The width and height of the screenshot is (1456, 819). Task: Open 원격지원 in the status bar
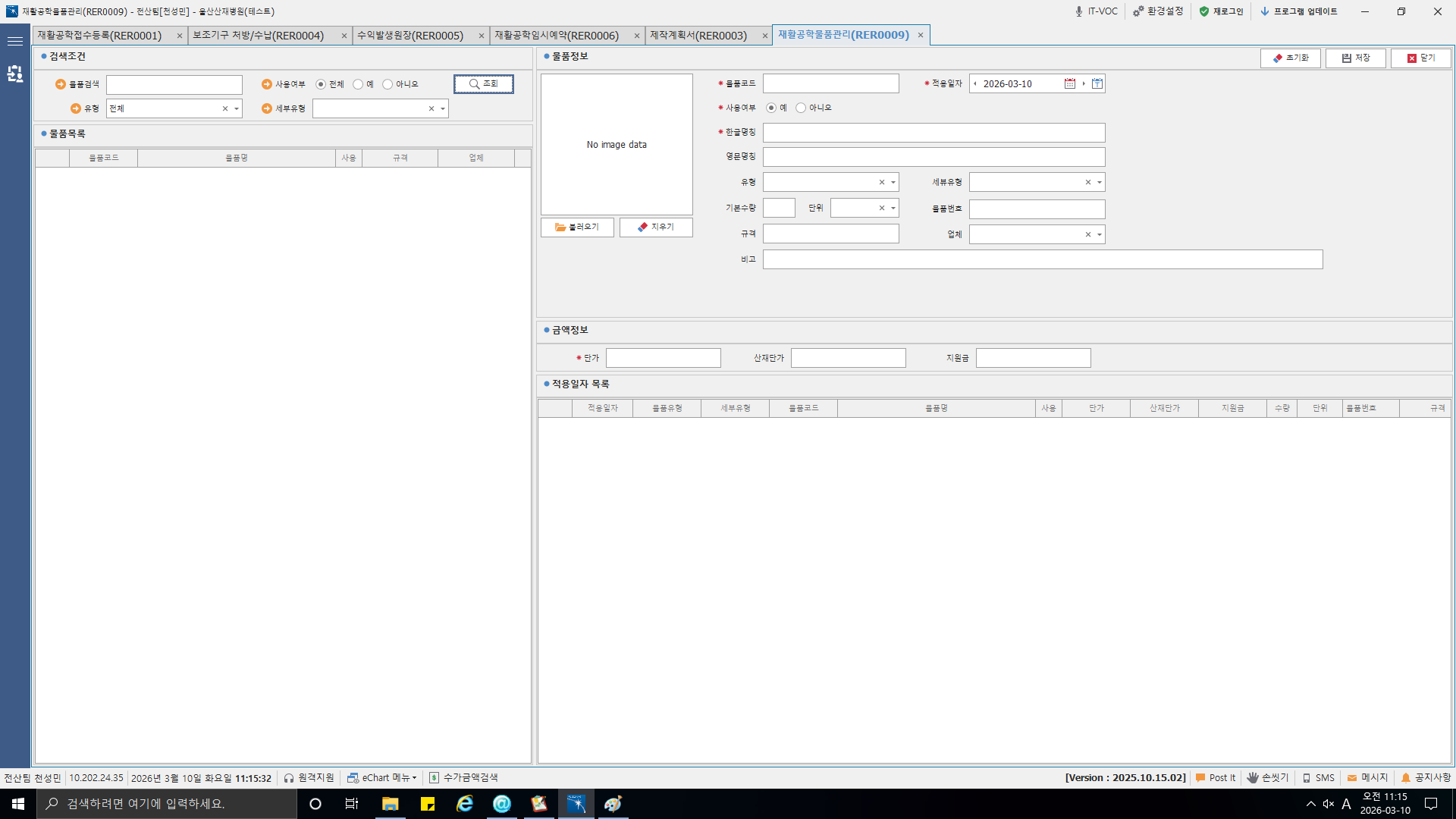(309, 778)
